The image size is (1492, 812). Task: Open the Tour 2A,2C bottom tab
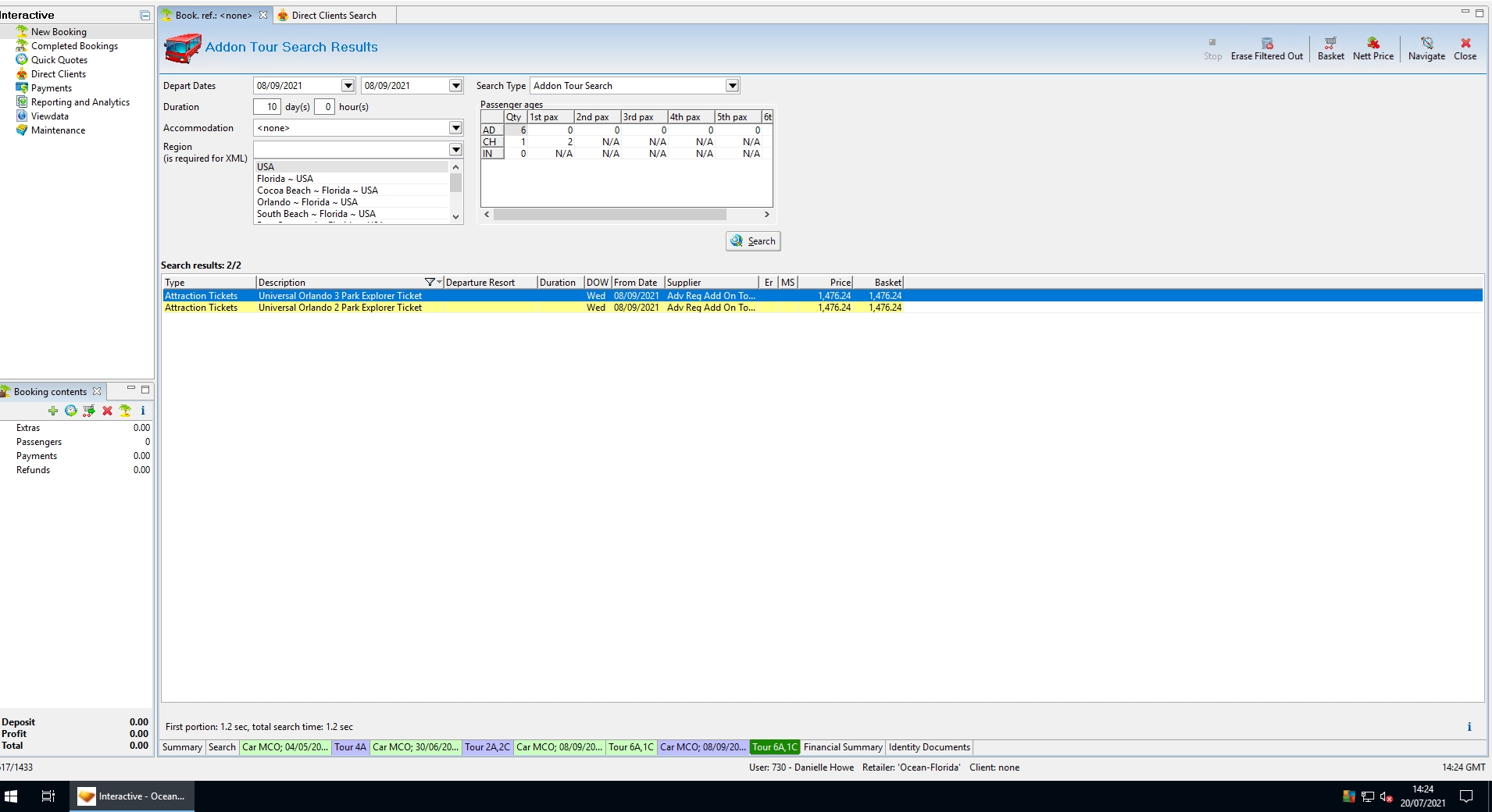487,747
